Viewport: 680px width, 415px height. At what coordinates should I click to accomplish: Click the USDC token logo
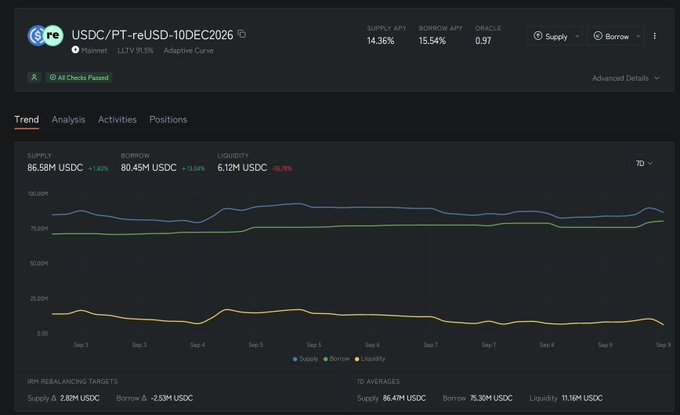(36, 36)
